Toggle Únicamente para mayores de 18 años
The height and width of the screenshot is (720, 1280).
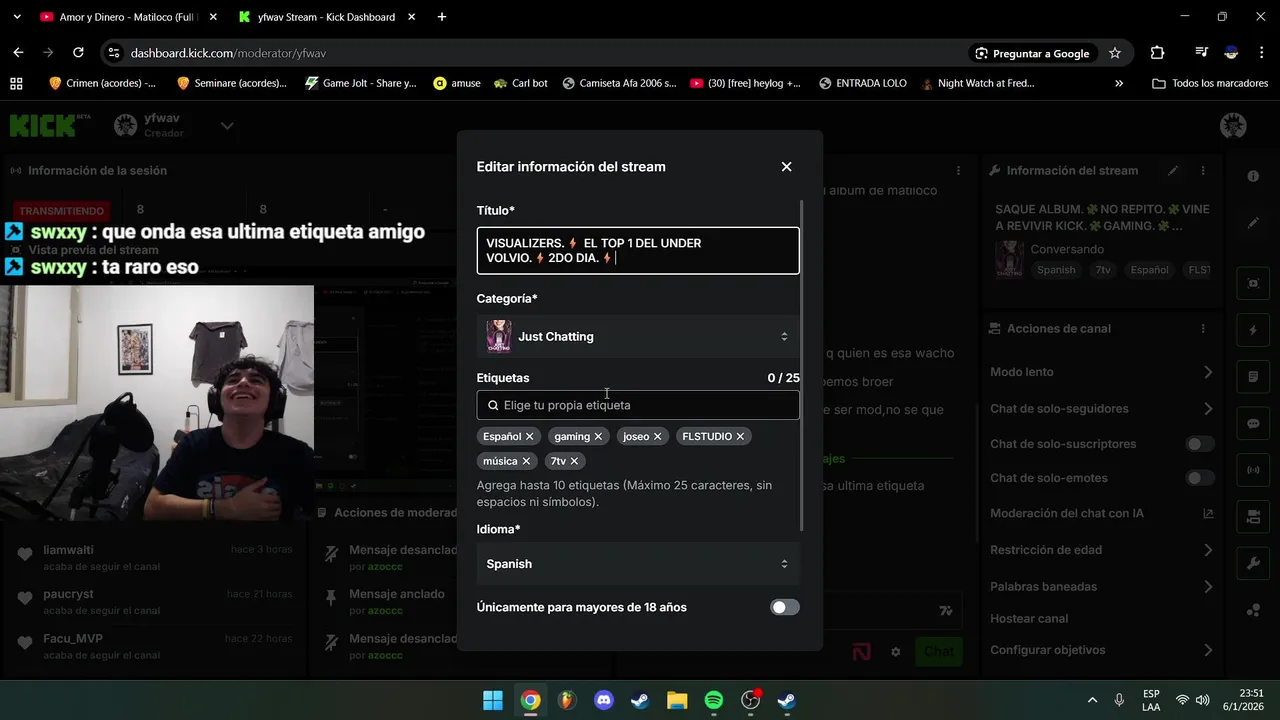[x=785, y=607]
